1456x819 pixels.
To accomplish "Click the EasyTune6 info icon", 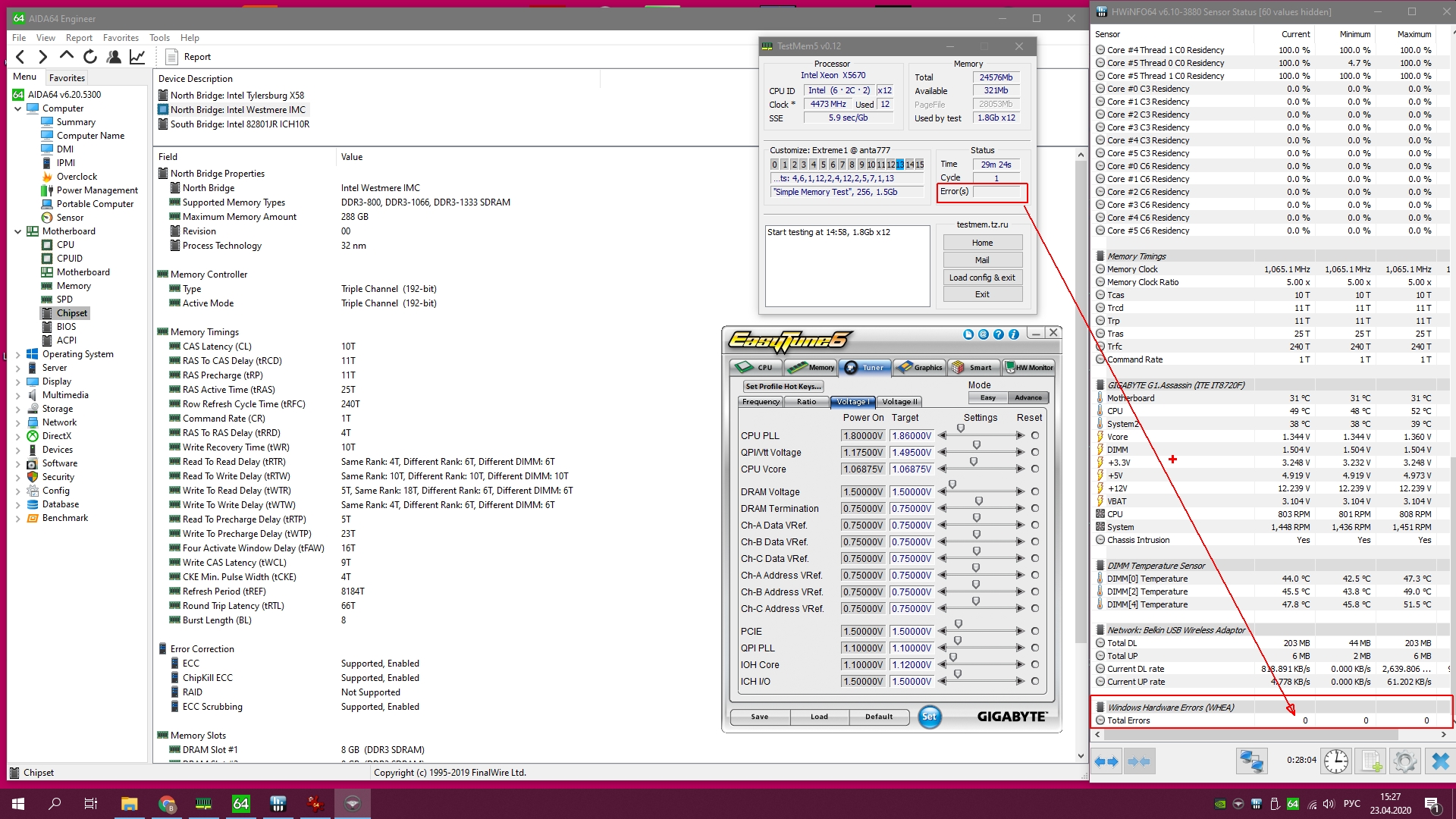I will click(x=1014, y=334).
